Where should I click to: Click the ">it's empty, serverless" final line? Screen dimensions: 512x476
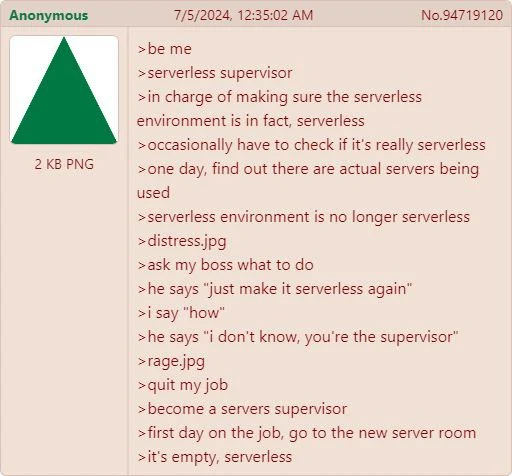pyautogui.click(x=215, y=457)
